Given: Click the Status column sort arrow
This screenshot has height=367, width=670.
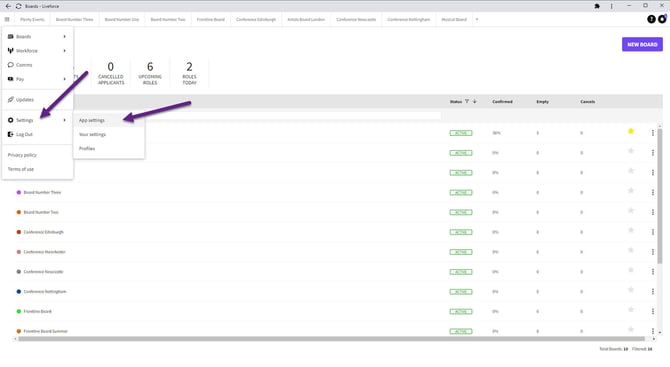Looking at the screenshot, I should [474, 102].
